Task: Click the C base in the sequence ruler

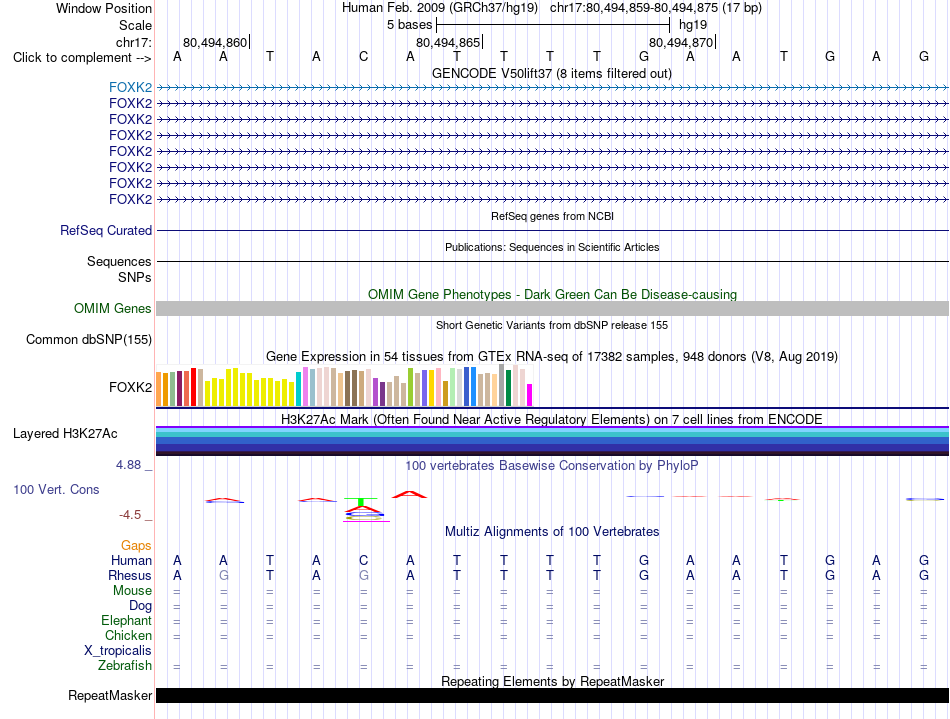Action: point(364,57)
